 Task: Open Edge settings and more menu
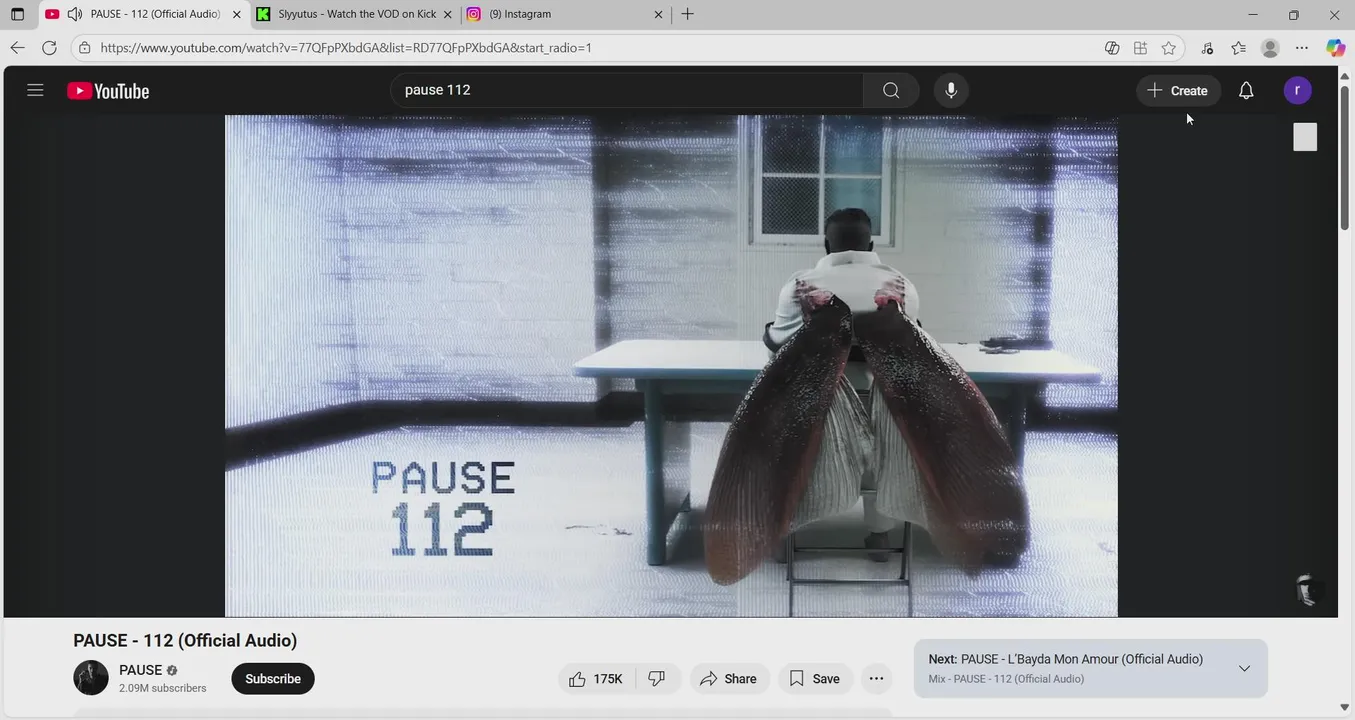click(x=1301, y=47)
